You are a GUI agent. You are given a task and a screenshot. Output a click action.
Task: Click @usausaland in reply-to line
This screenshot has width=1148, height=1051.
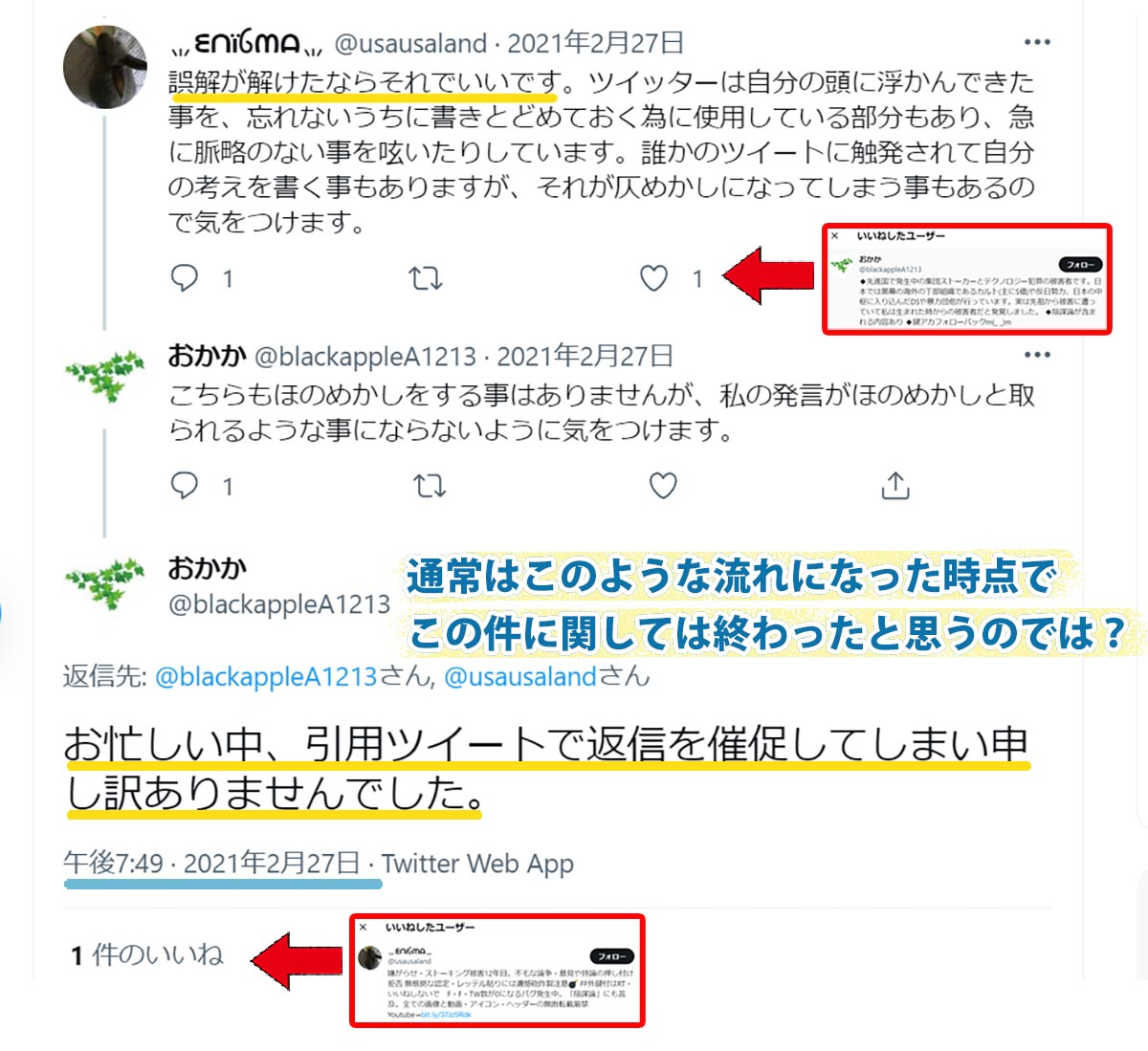pyautogui.click(x=521, y=676)
